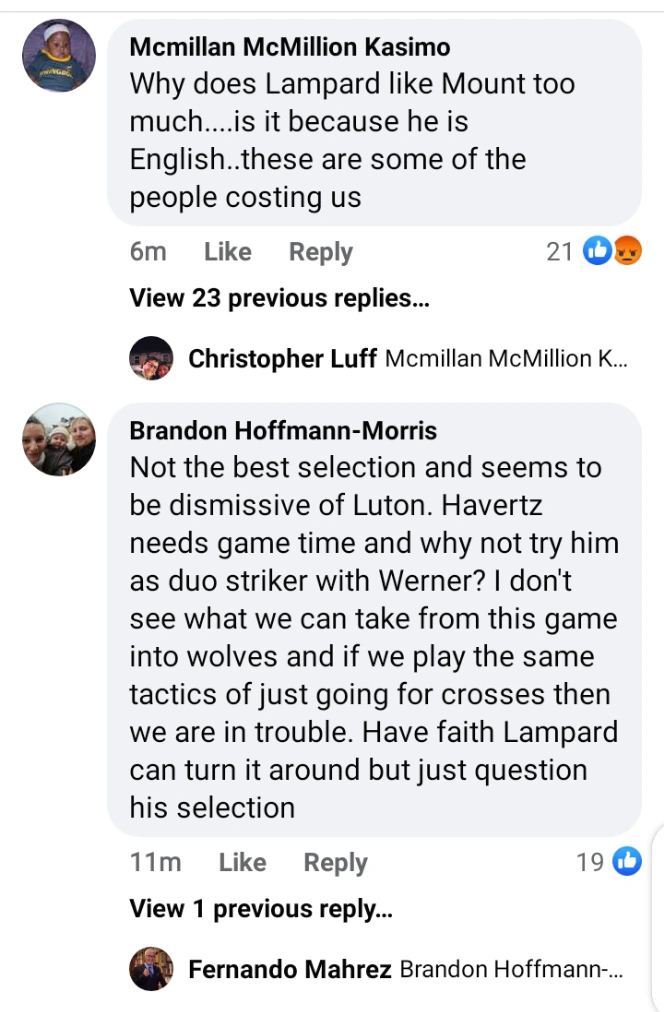The image size is (664, 1012).
Task: Expand View 1 previous reply
Action: (261, 909)
